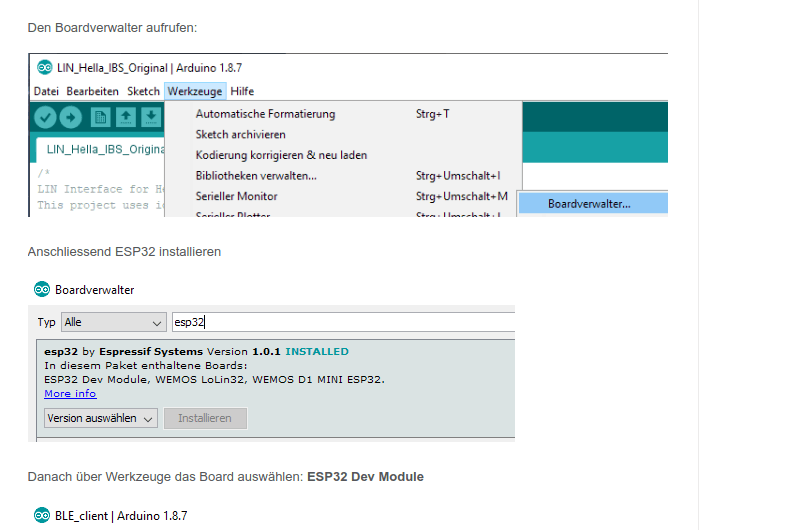Click the esp32 search field
Viewport: 810px width, 530px height.
click(x=344, y=322)
